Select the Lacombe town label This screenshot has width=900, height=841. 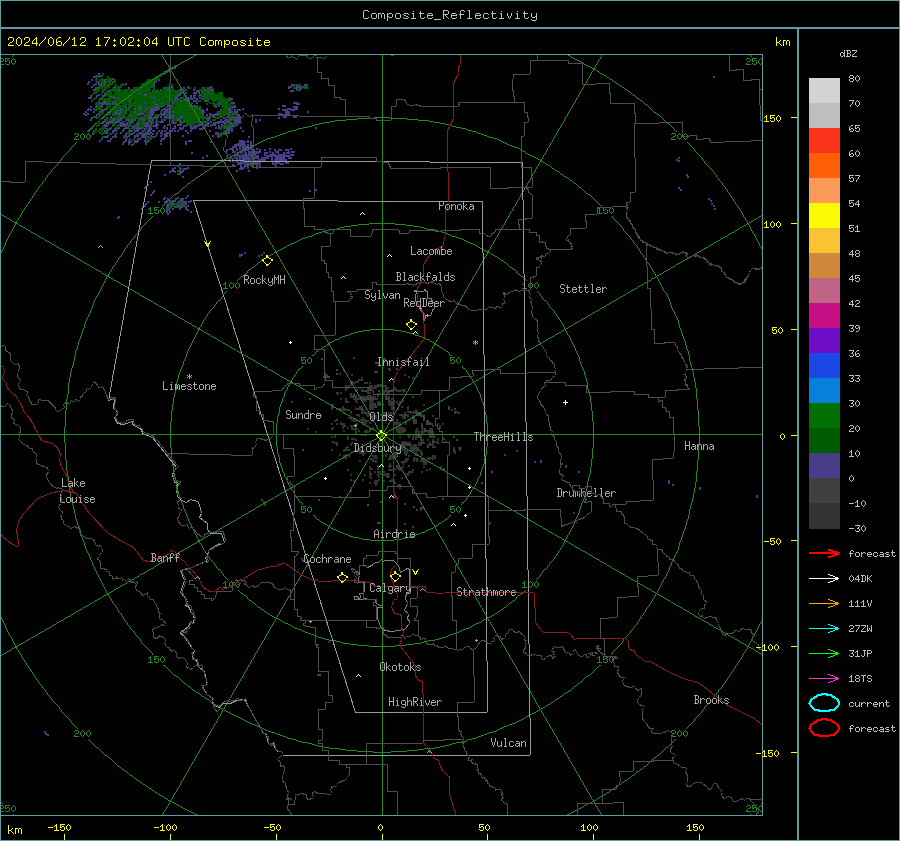(x=431, y=251)
